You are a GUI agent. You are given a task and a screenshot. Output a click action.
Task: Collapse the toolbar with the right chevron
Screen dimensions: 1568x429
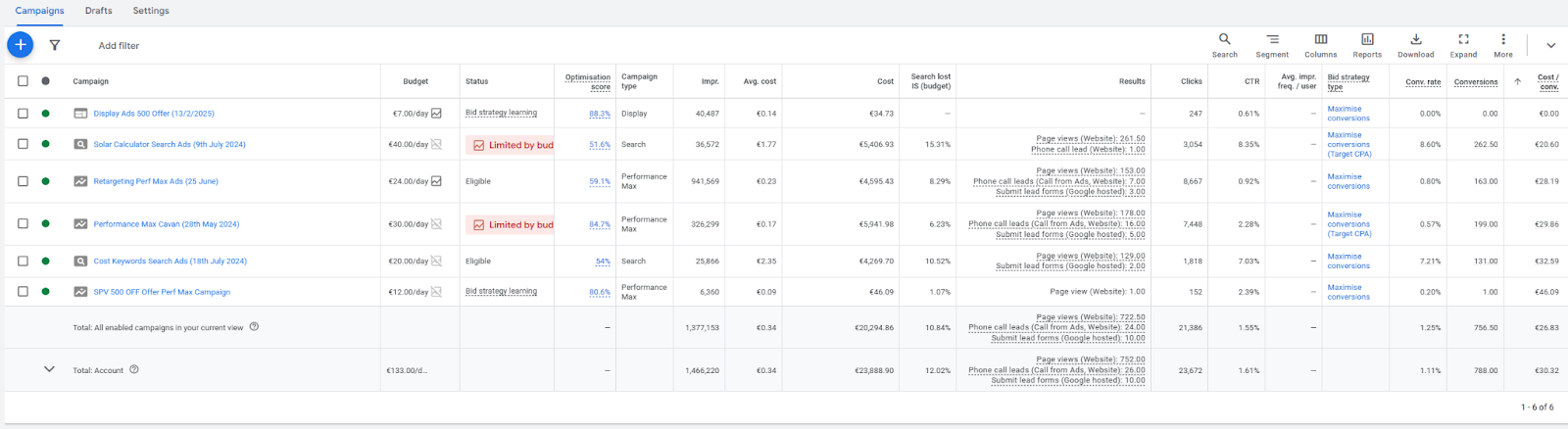pos(1550,45)
